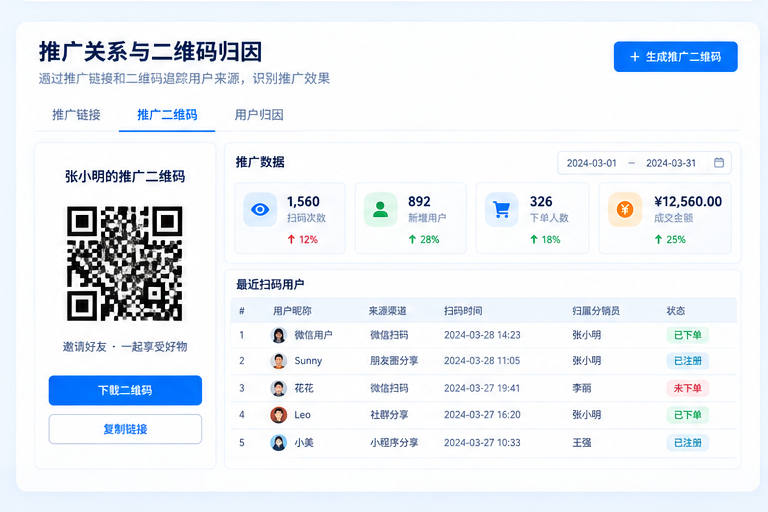Click the 来源渠道 column header
This screenshot has width=768, height=512.
[387, 311]
